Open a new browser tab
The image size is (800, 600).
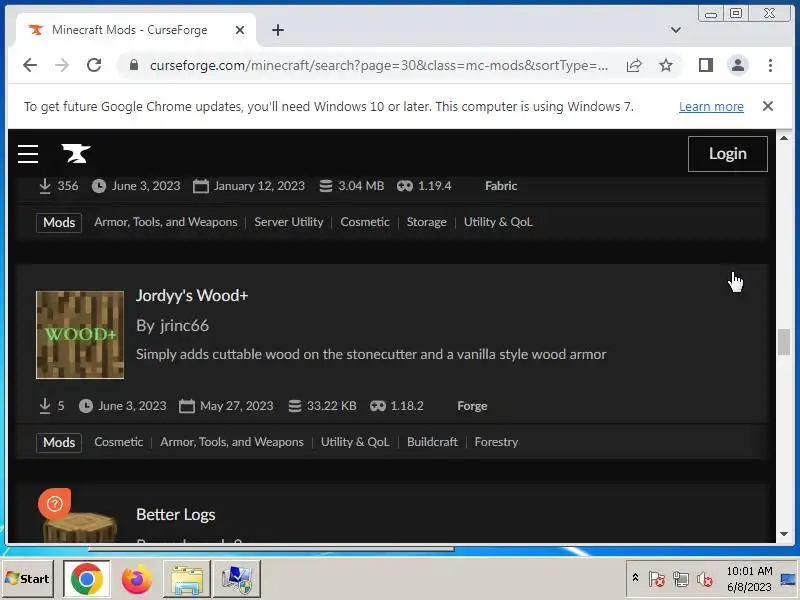(x=278, y=30)
